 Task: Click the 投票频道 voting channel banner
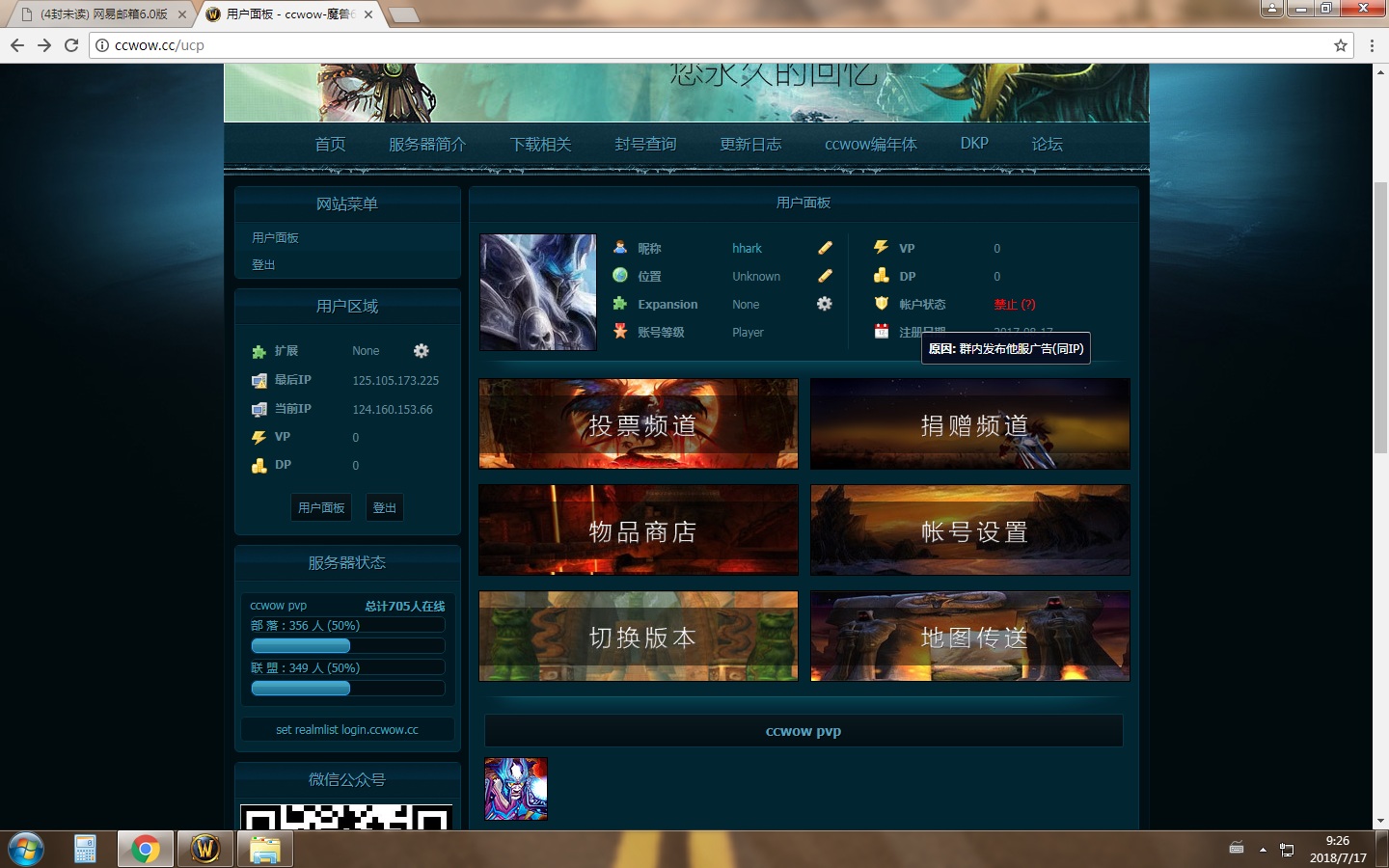click(x=638, y=423)
